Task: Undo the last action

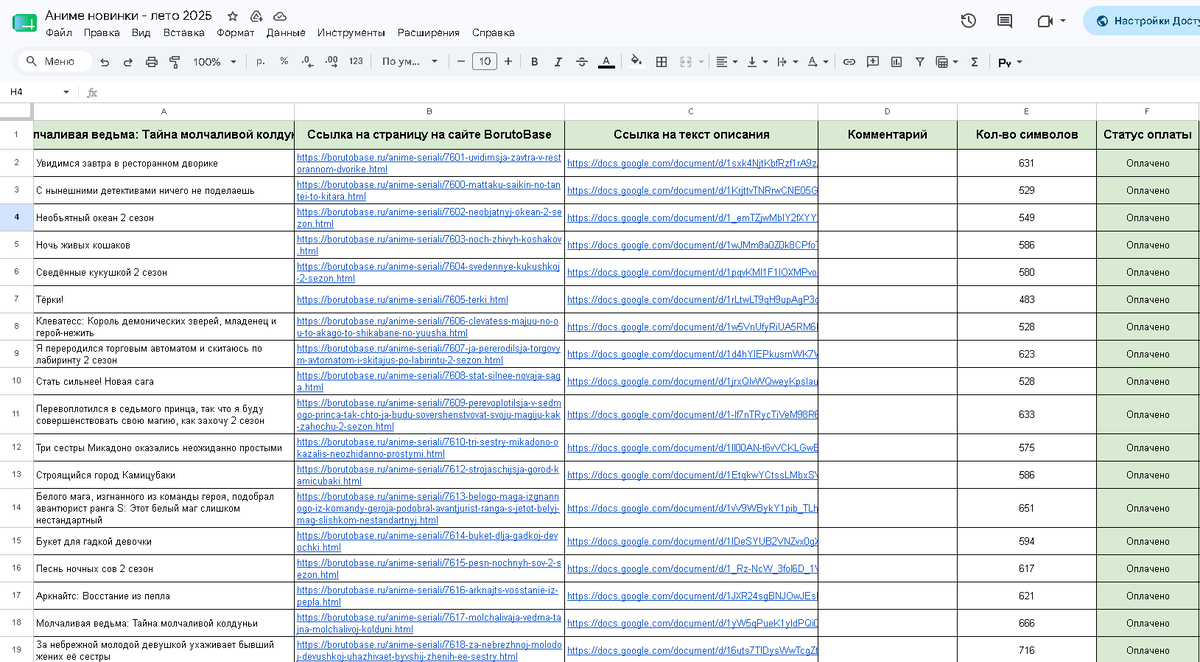Action: [x=105, y=62]
